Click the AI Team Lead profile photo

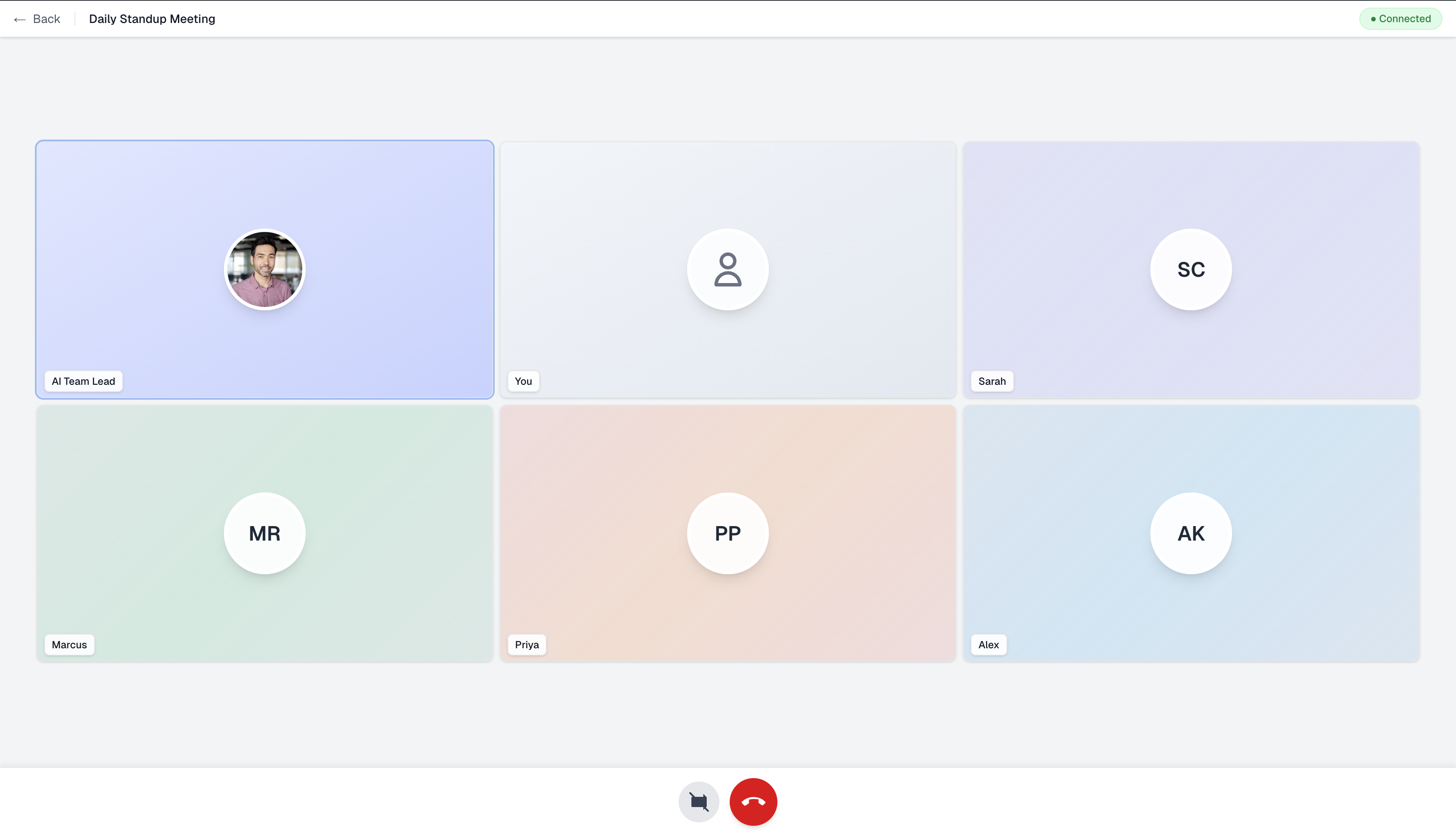[x=264, y=269]
